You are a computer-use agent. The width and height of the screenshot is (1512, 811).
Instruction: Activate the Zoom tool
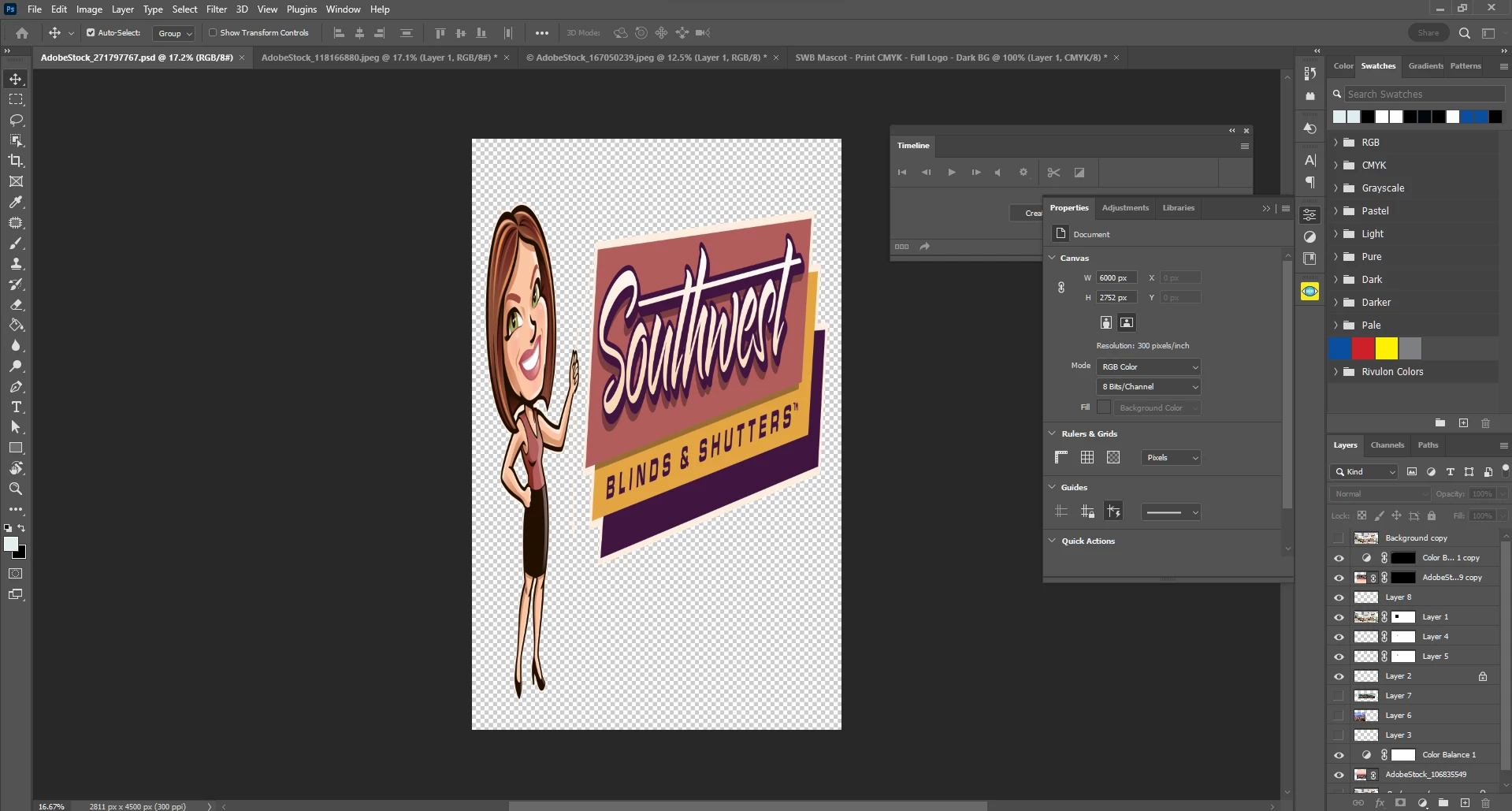pyautogui.click(x=16, y=489)
